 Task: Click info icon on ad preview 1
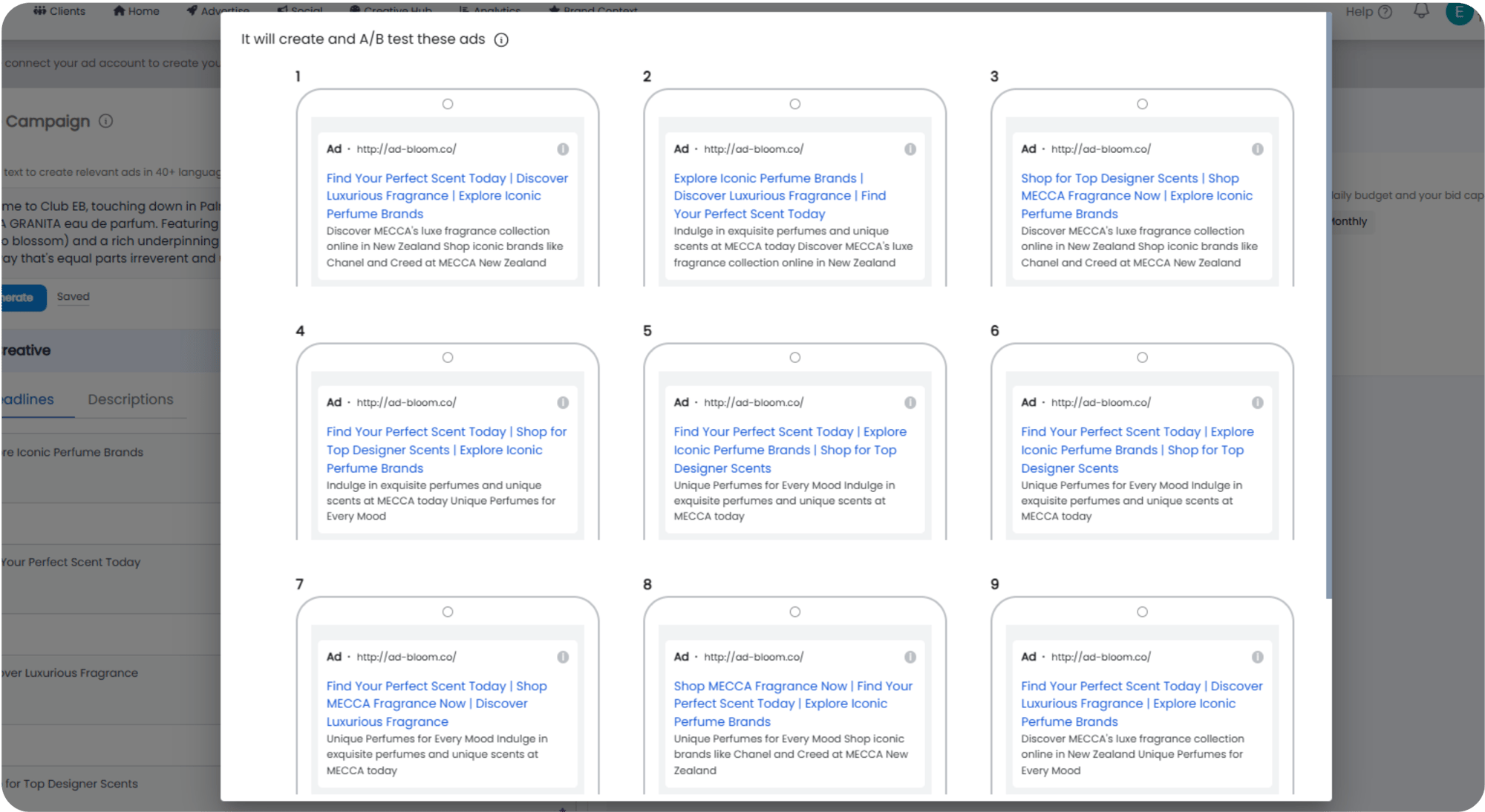563,149
